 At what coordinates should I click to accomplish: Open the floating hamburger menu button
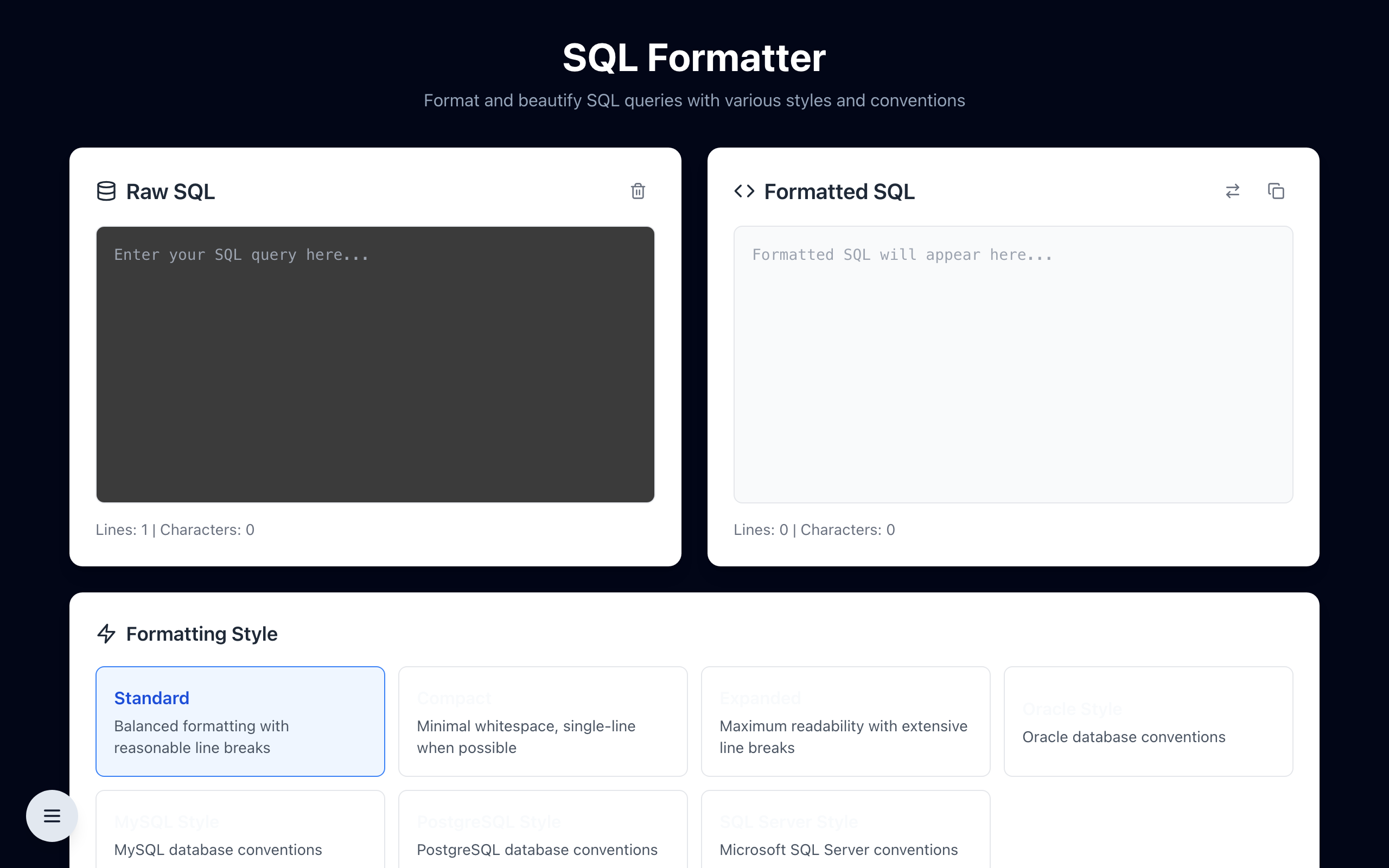tap(52, 816)
